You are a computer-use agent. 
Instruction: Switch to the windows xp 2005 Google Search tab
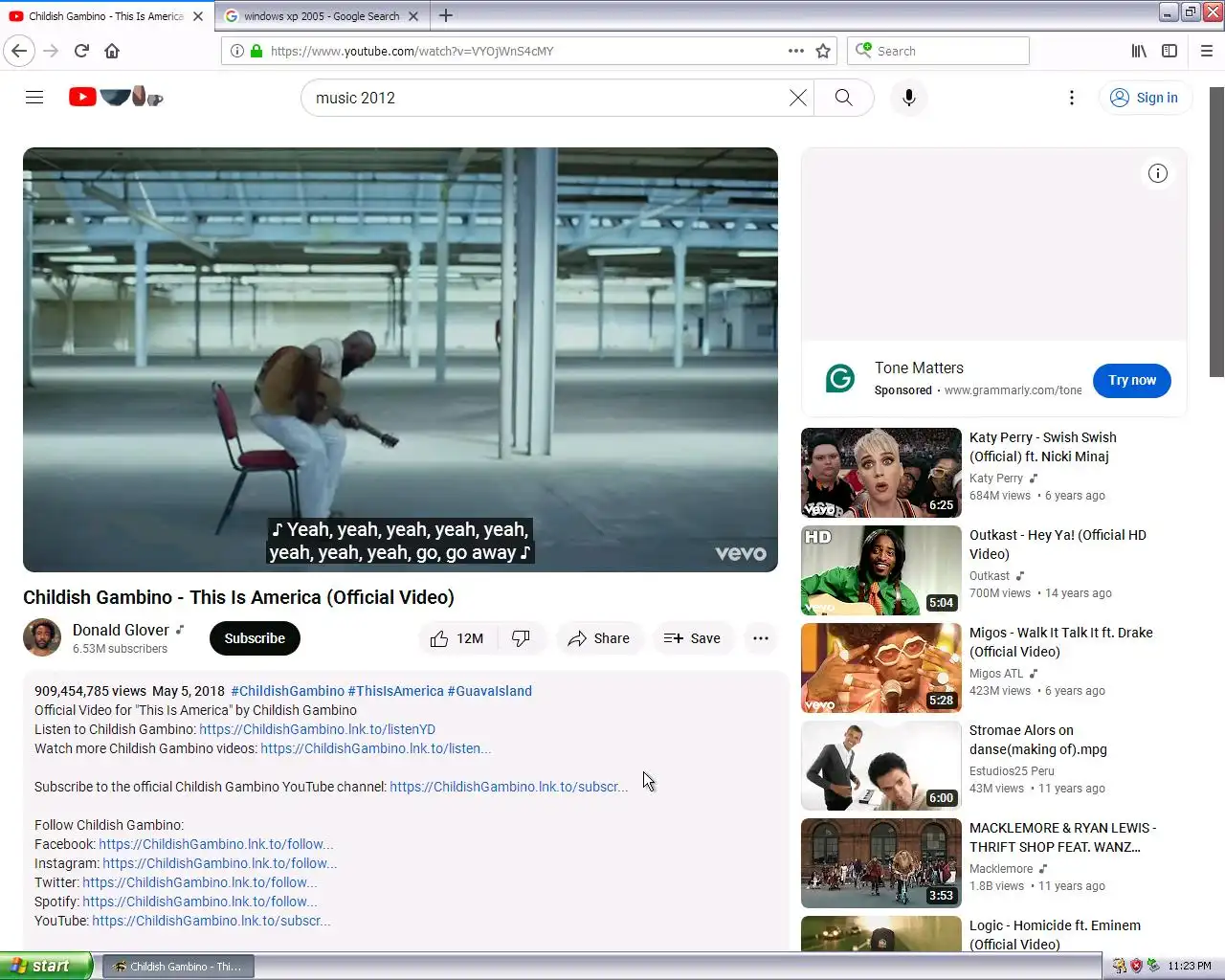pyautogui.click(x=322, y=16)
